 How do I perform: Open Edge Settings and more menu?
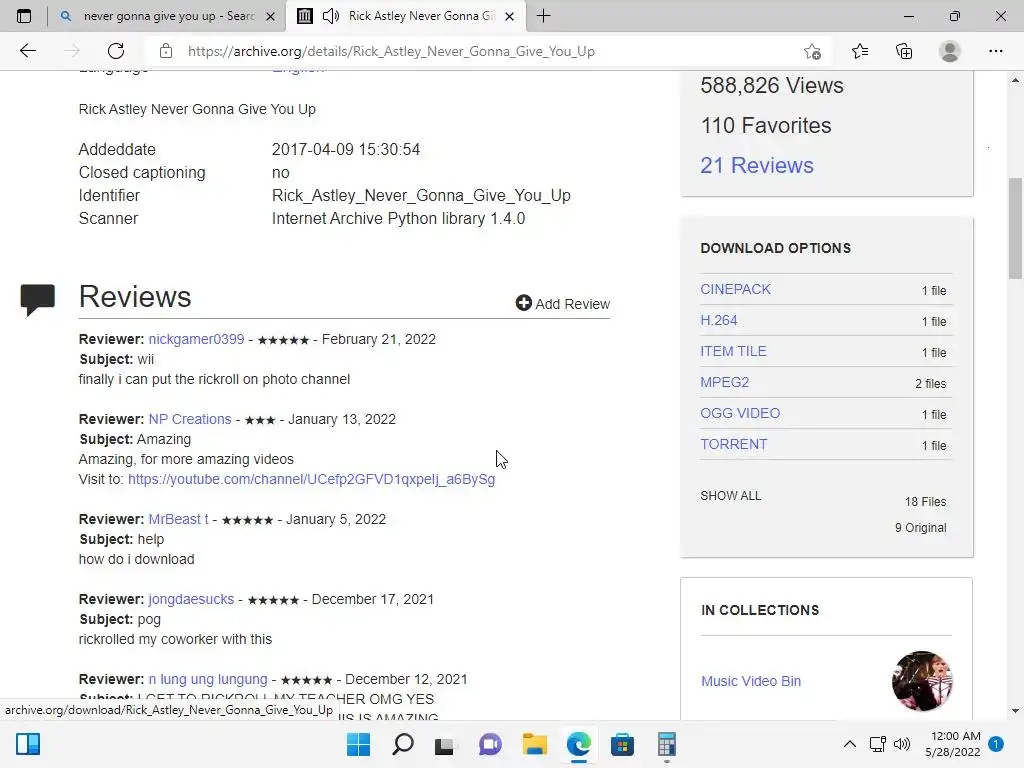tap(995, 51)
